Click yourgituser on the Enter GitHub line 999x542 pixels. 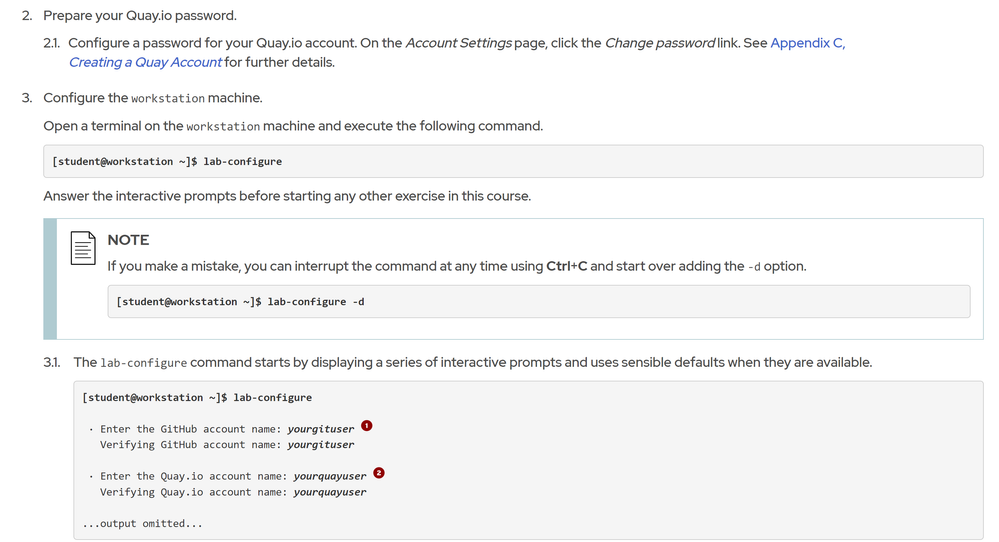320,429
